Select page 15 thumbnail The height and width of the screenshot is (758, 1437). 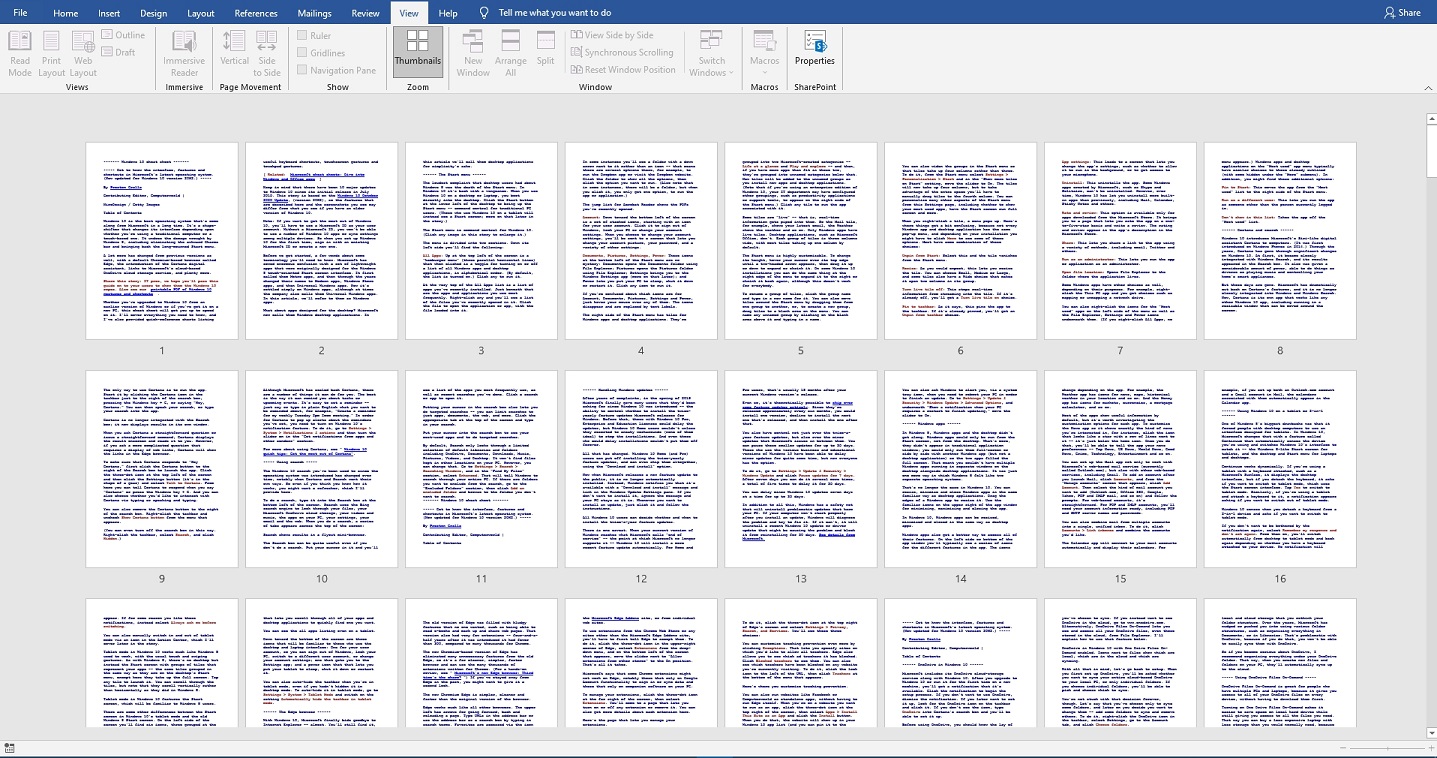pyautogui.click(x=1120, y=468)
